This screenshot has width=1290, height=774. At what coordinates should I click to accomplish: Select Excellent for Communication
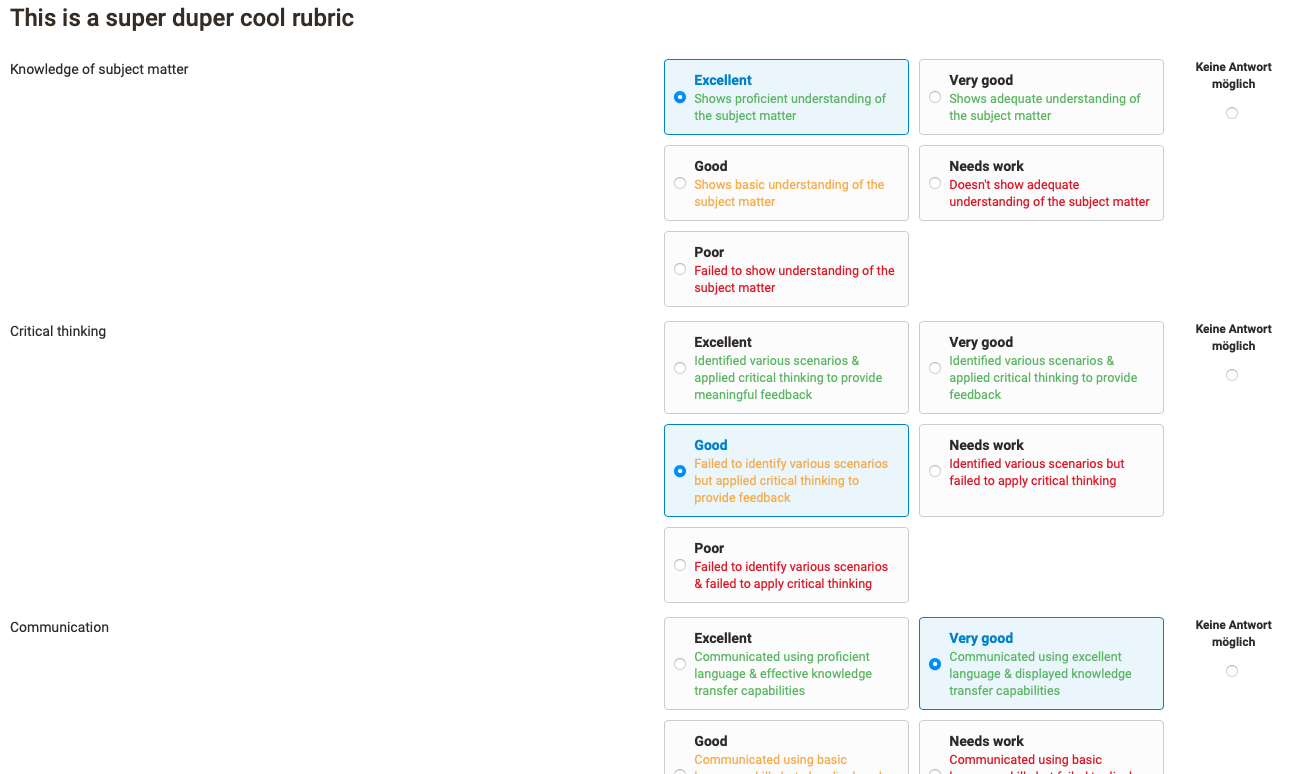[x=680, y=664]
